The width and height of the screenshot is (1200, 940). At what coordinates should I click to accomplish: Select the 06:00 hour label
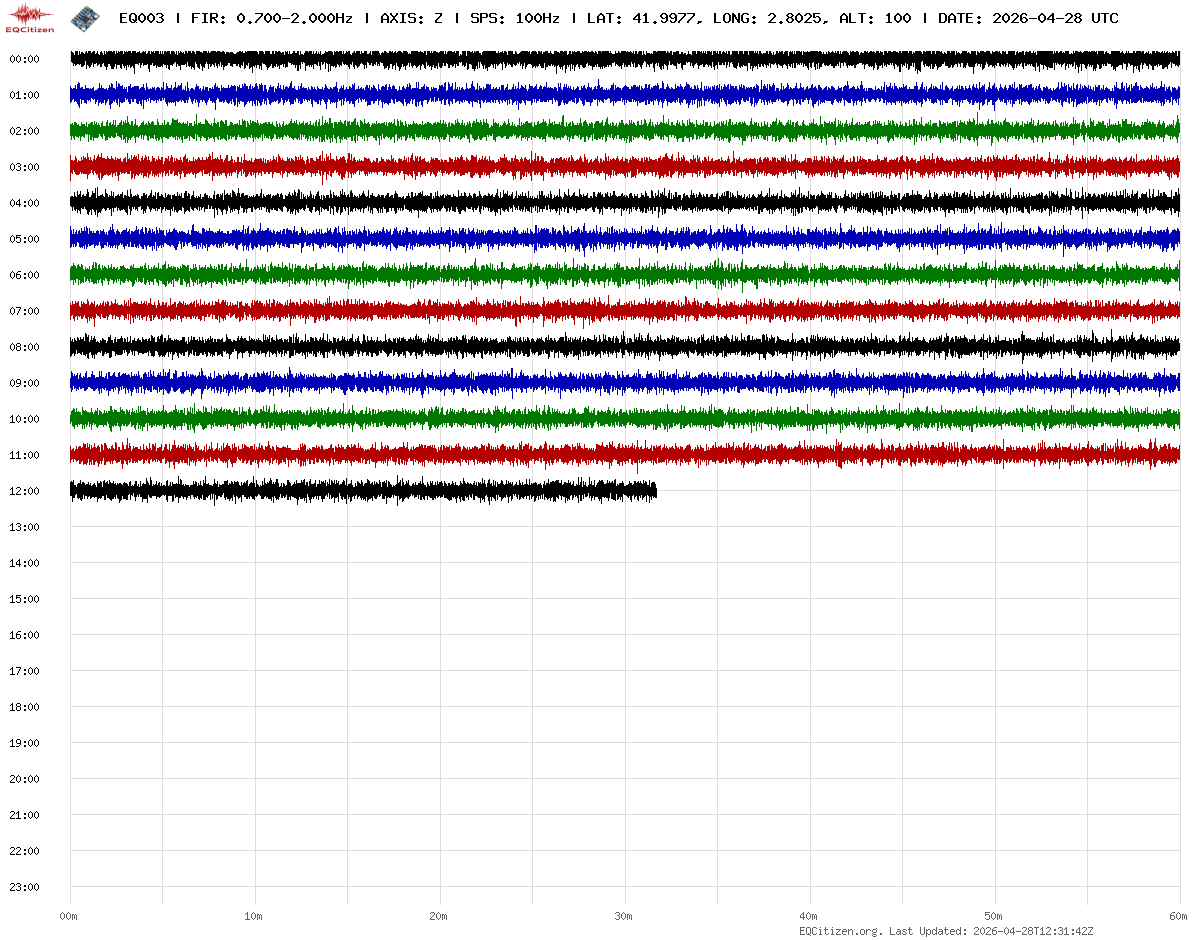coord(24,275)
